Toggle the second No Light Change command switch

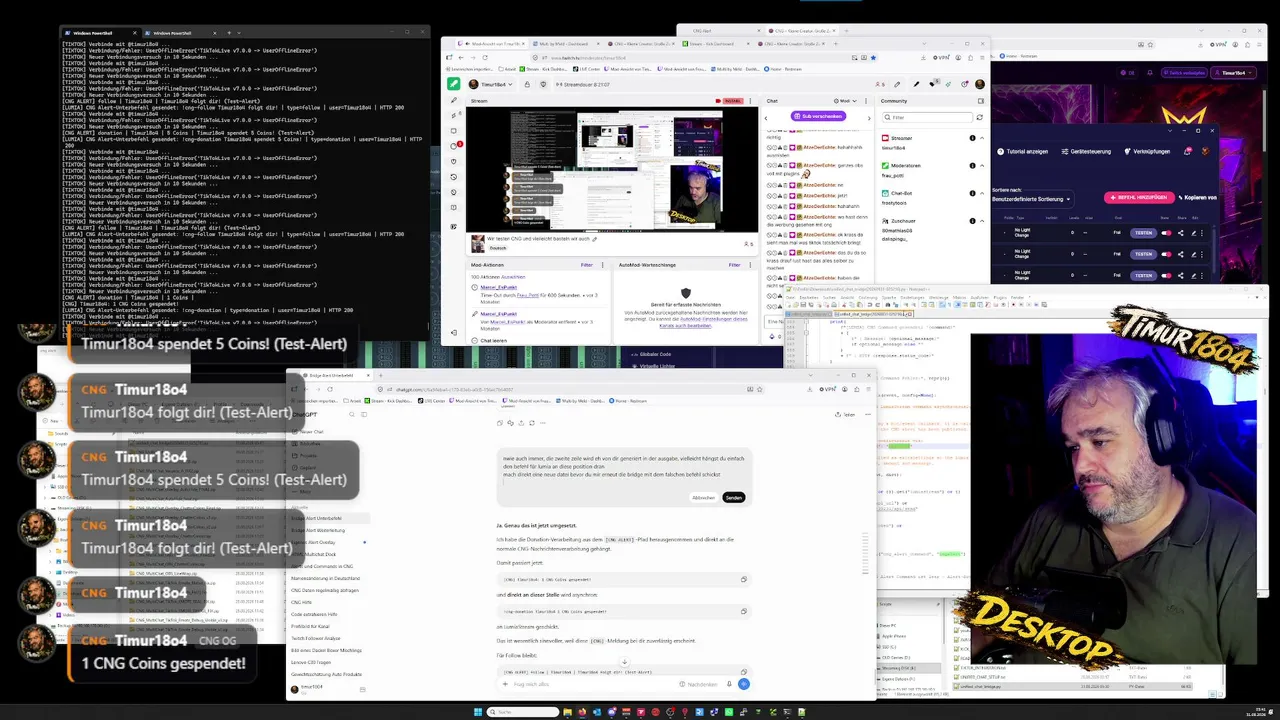1165,254
